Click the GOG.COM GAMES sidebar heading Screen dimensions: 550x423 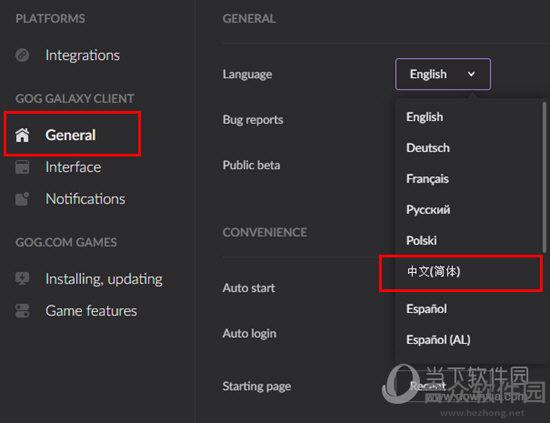[x=66, y=242]
